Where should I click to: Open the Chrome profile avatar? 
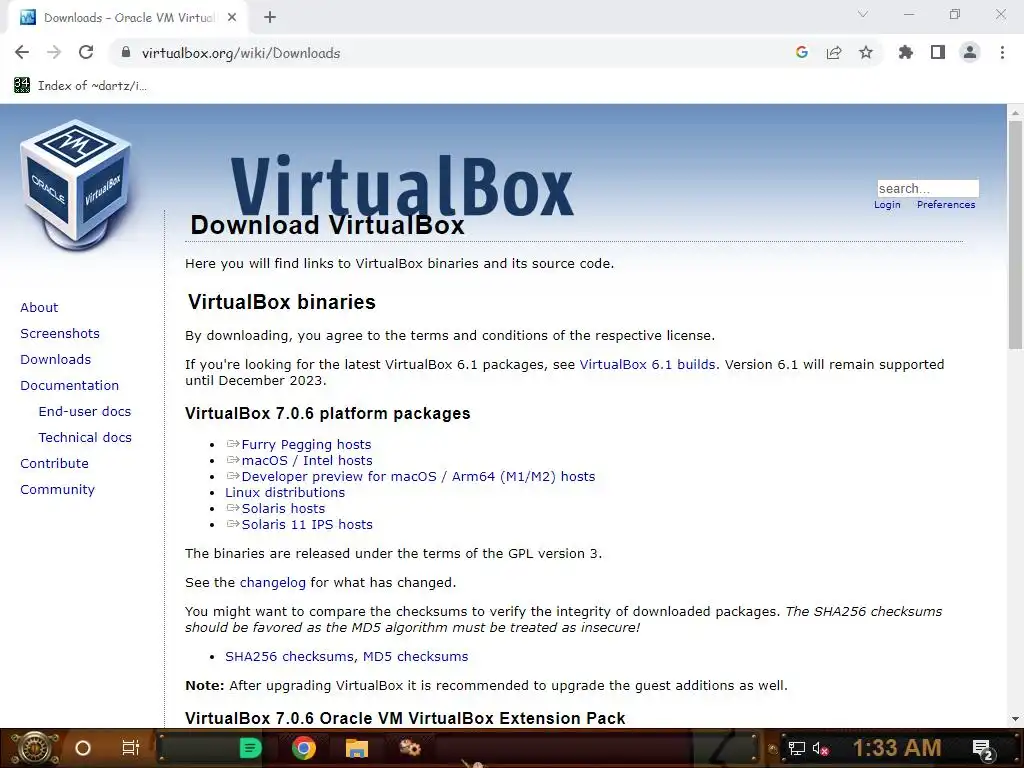pos(970,53)
